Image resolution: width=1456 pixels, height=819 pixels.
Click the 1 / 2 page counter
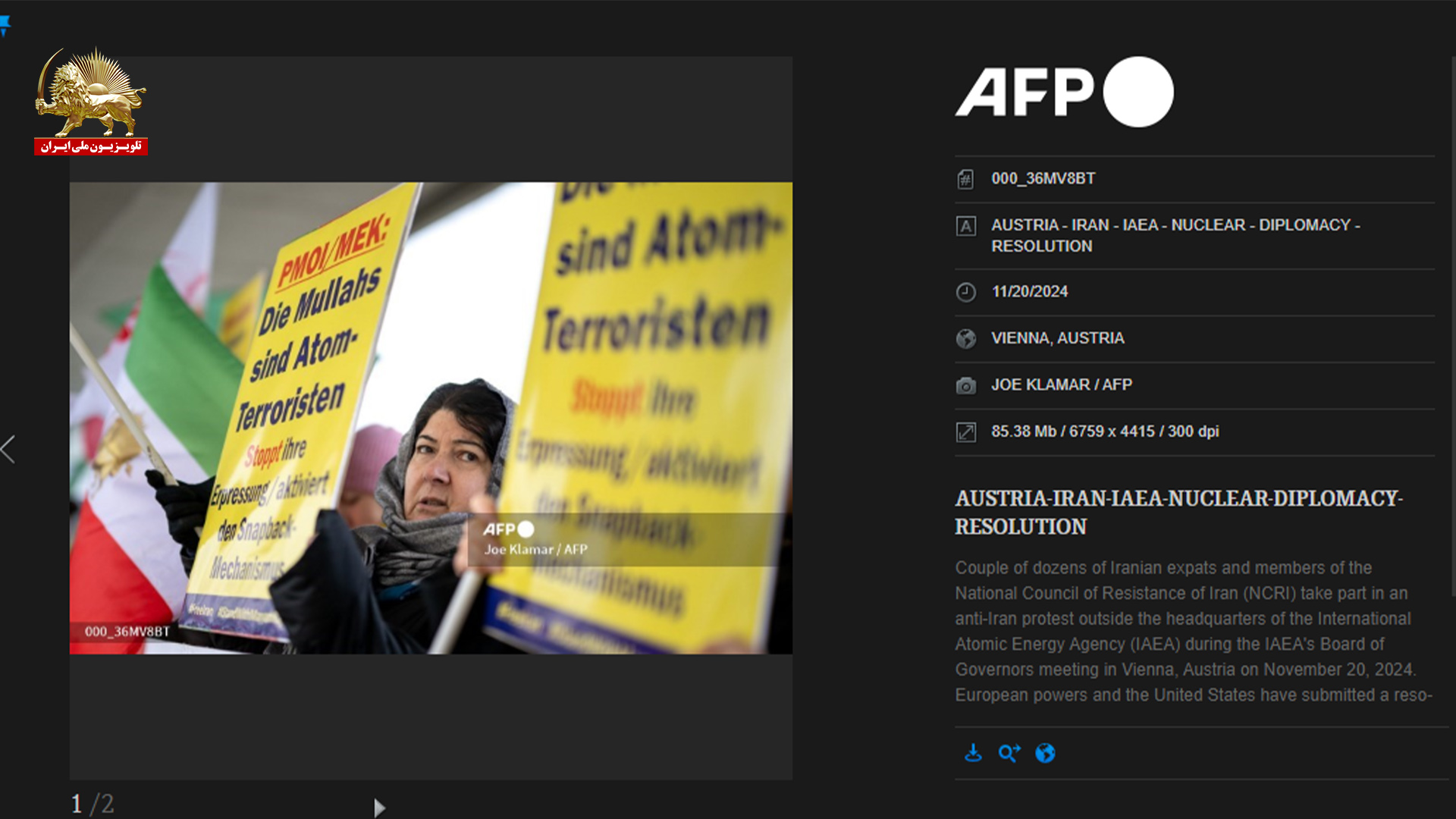point(93,804)
